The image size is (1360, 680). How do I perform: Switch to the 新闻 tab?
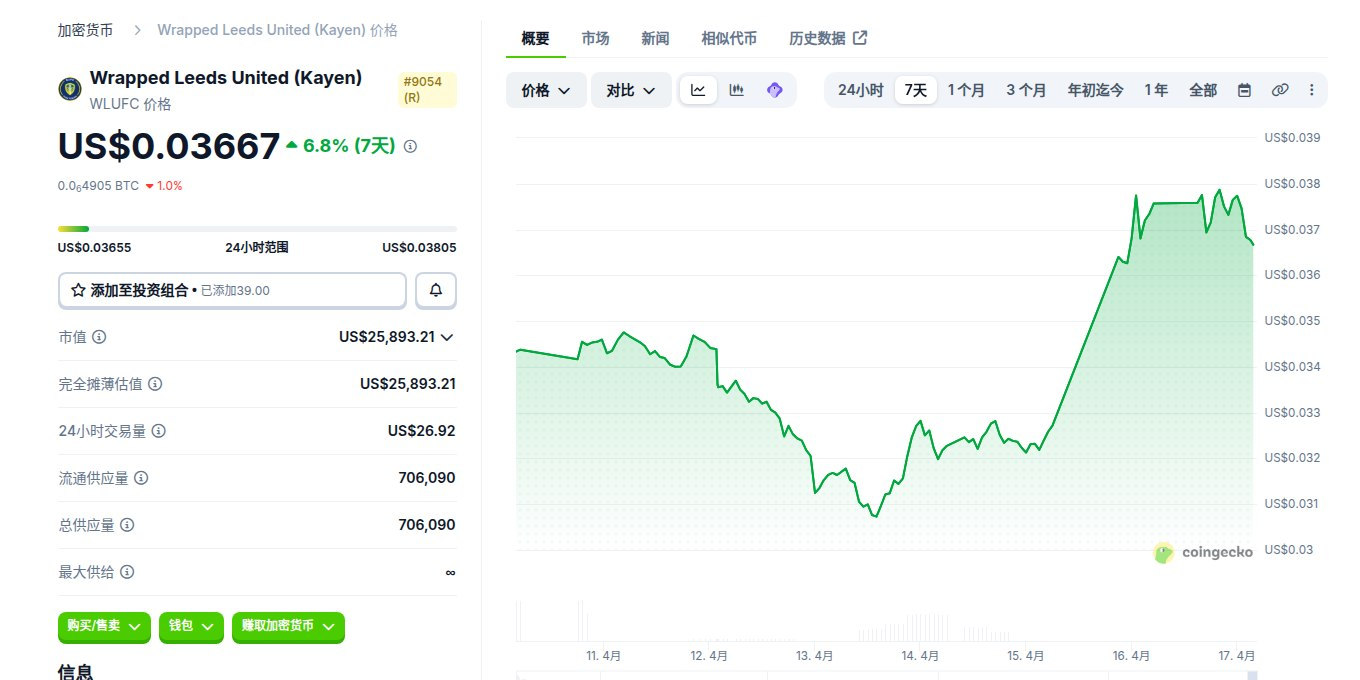click(655, 38)
